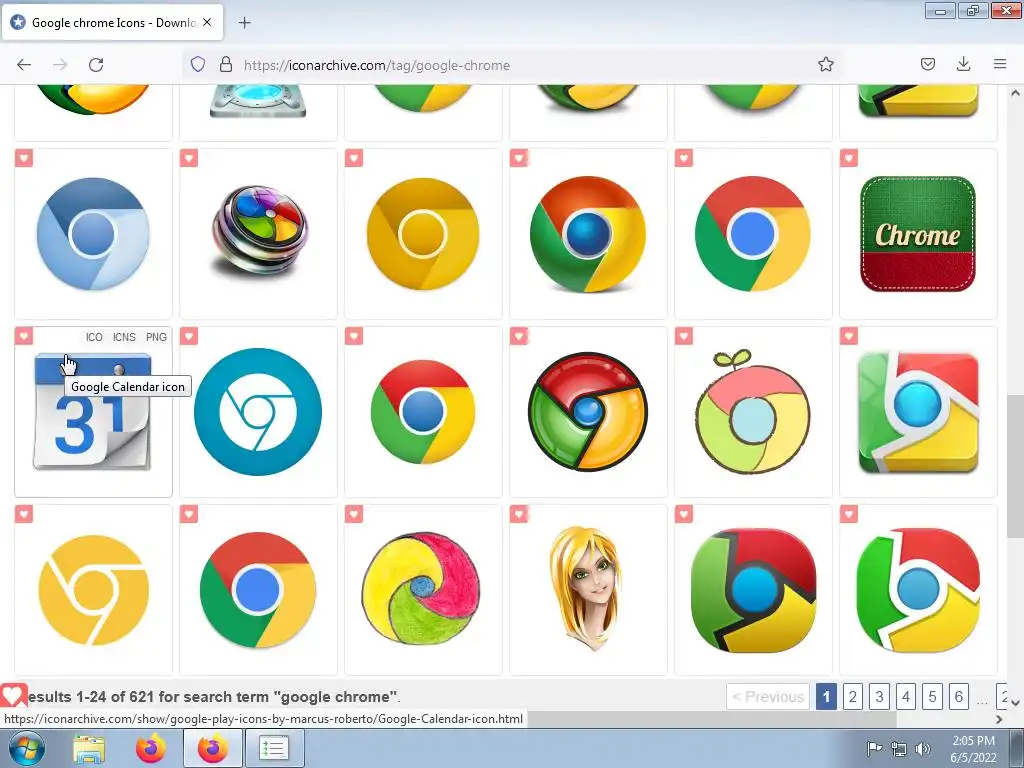This screenshot has height=768, width=1024.
Task: Toggle favorite heart on teal Chrome icon
Action: pyautogui.click(x=189, y=336)
